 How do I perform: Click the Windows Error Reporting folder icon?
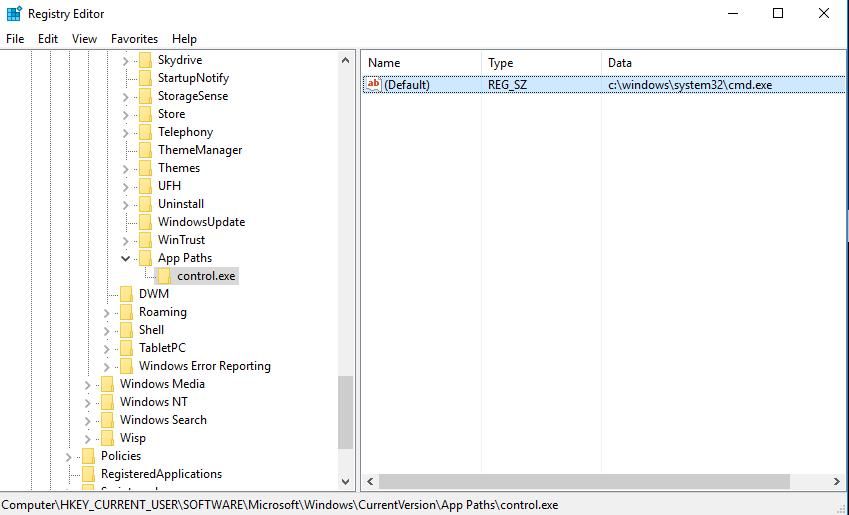pos(126,366)
